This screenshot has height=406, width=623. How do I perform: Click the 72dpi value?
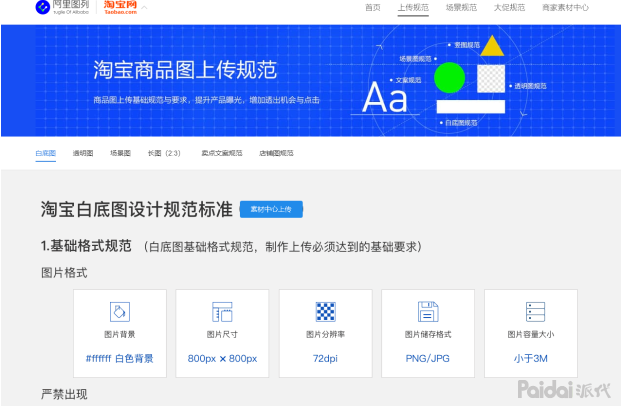pyautogui.click(x=325, y=359)
